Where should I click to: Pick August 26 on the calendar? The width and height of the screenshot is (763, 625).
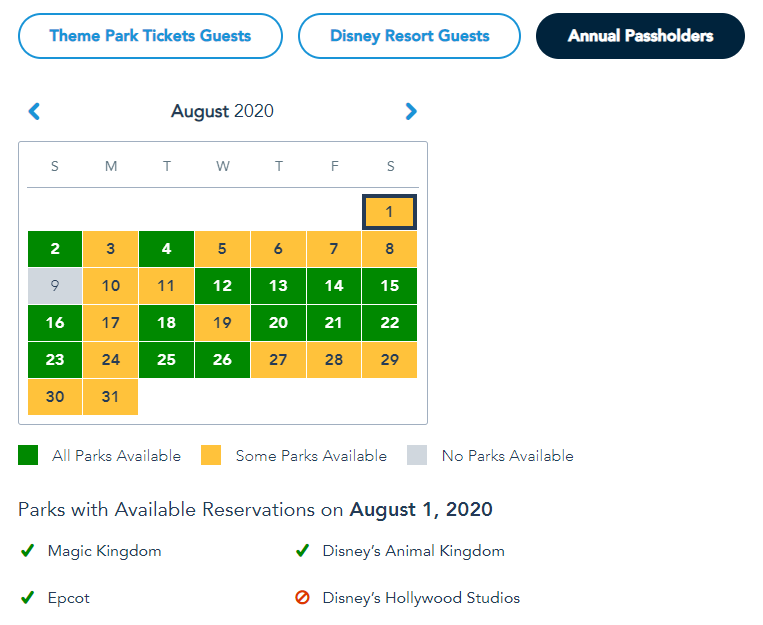(222, 360)
